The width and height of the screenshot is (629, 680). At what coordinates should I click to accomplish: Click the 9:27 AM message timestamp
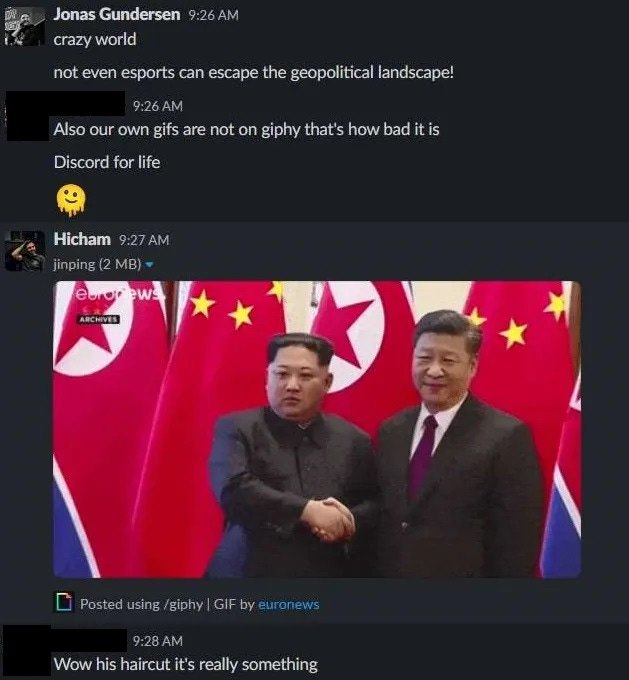pyautogui.click(x=144, y=240)
